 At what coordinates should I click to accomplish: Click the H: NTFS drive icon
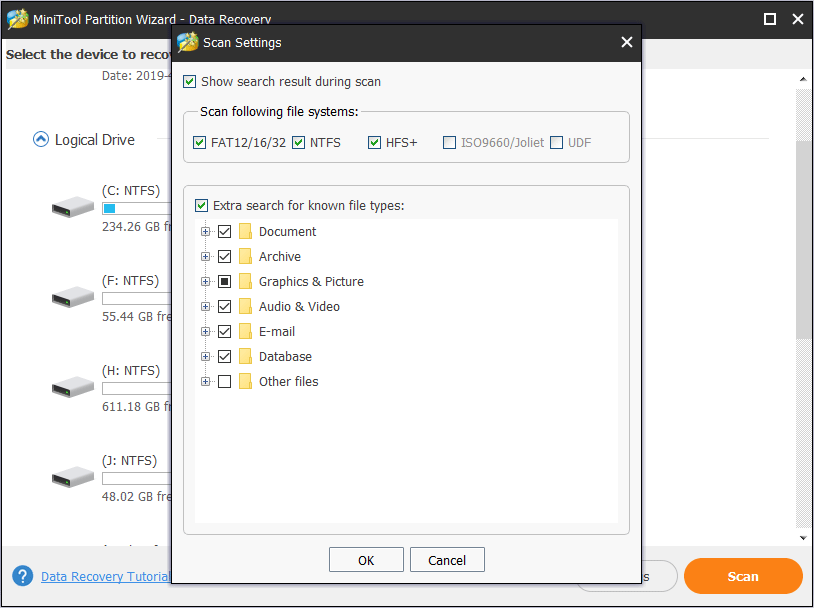coord(73,387)
